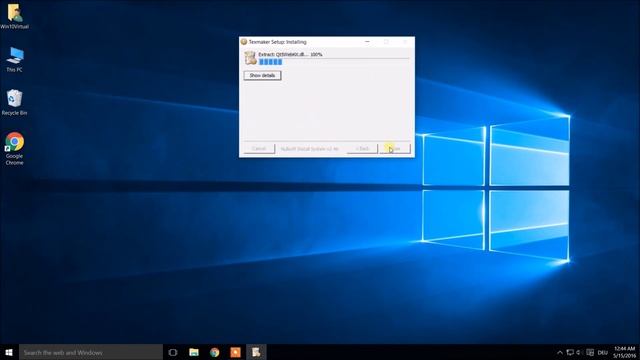Click the installation progress bar
The width and height of the screenshot is (640, 360).
tap(334, 62)
